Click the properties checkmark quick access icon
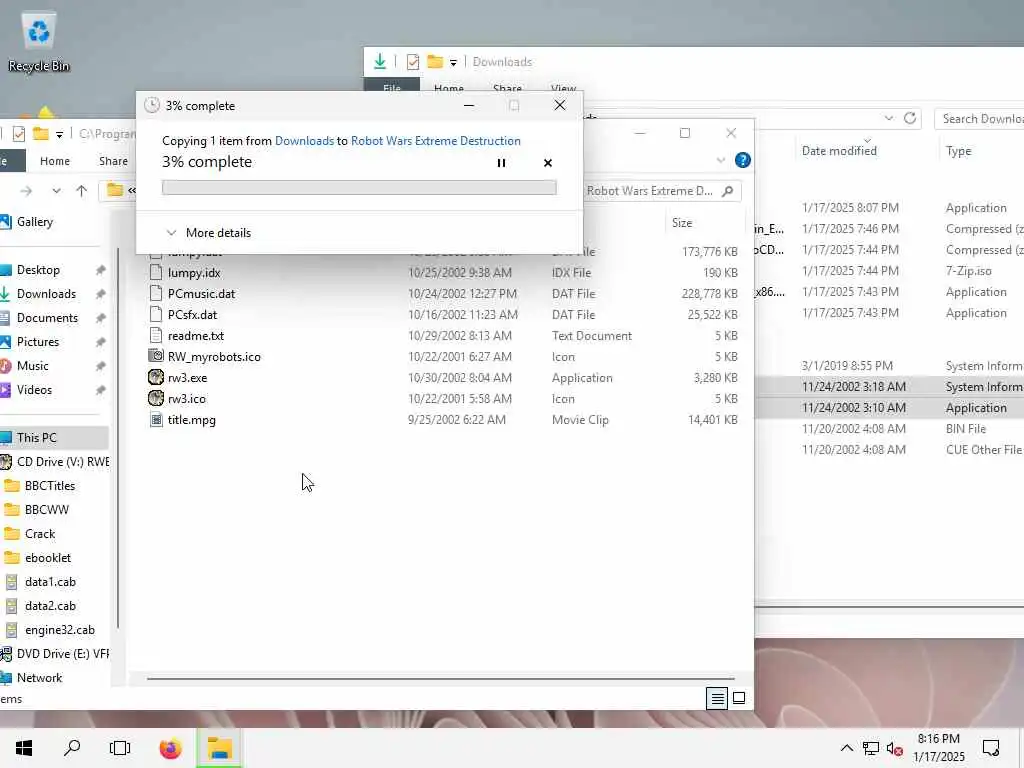The image size is (1024, 768). click(18, 134)
